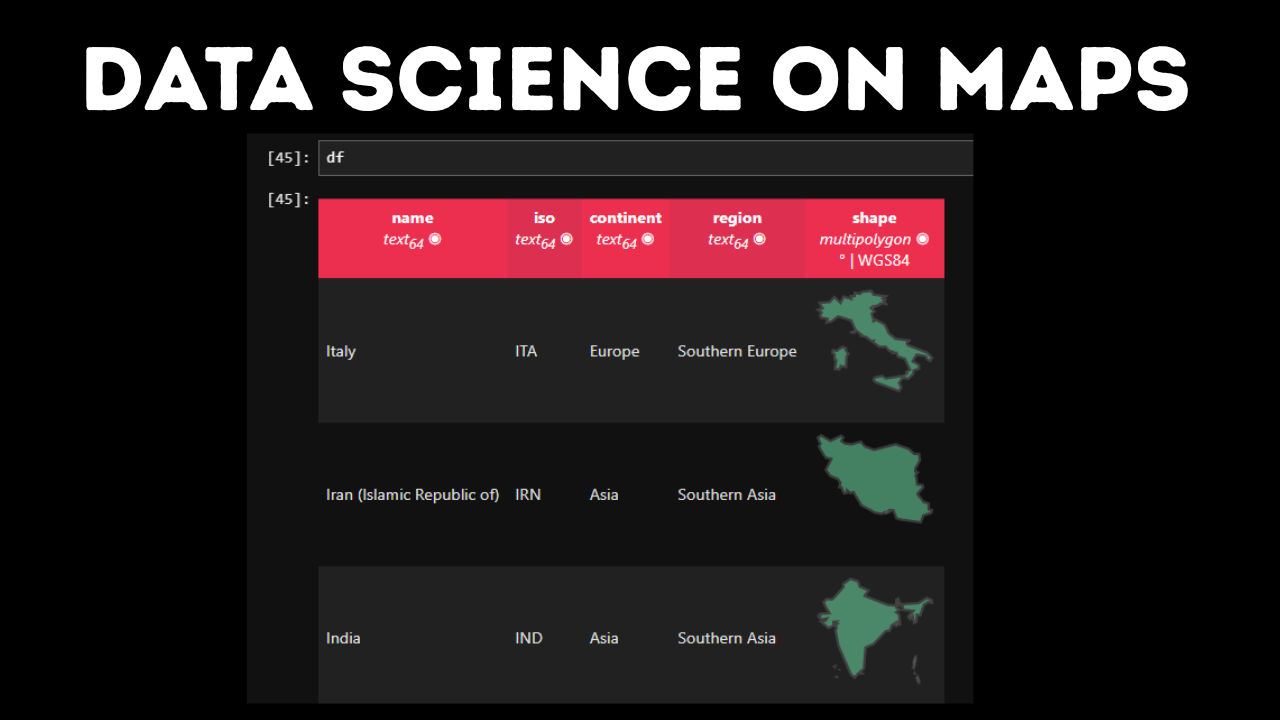This screenshot has width=1280, height=720.
Task: Select the Europe continent cell
Action: coord(625,351)
